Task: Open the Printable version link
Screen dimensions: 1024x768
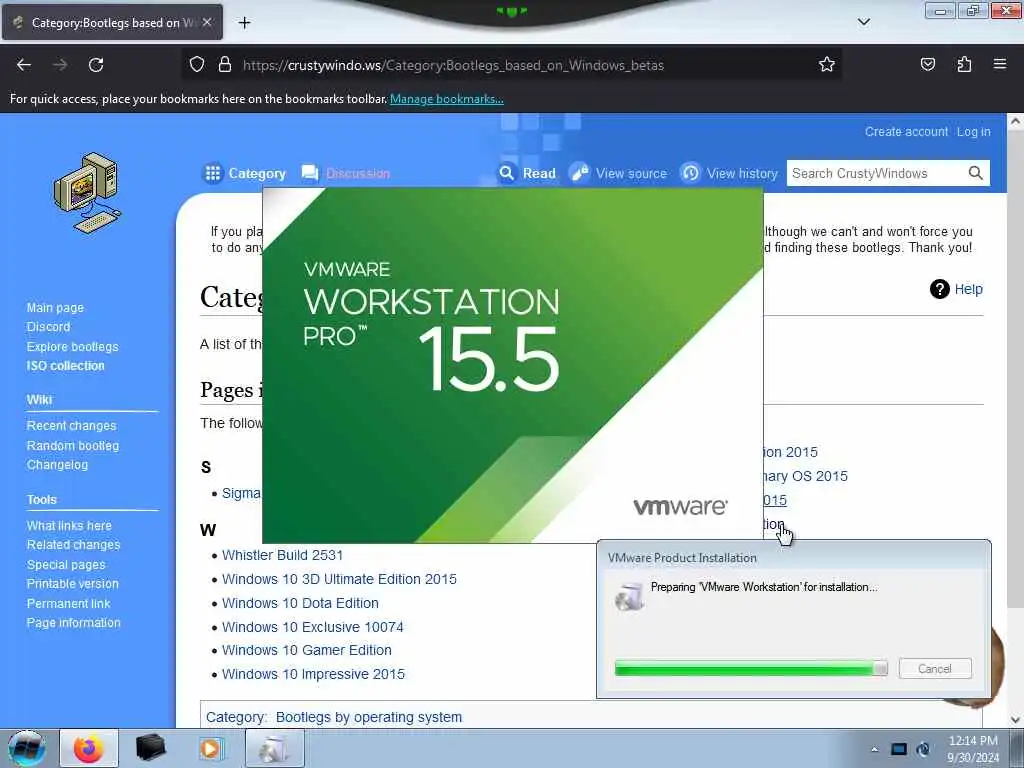Action: [72, 584]
